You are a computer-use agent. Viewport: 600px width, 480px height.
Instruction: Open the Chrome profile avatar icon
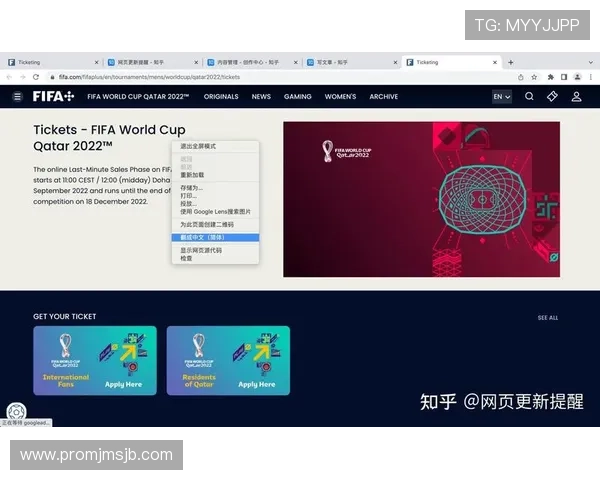[577, 77]
